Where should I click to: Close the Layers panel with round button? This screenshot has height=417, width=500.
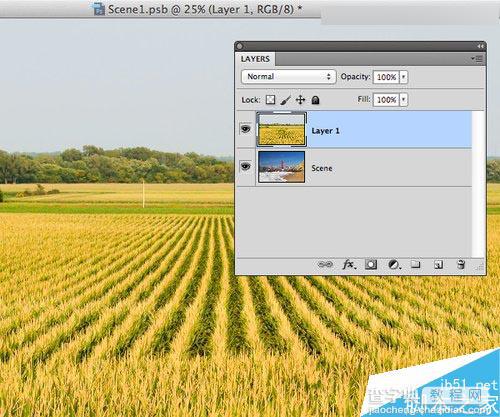click(240, 46)
